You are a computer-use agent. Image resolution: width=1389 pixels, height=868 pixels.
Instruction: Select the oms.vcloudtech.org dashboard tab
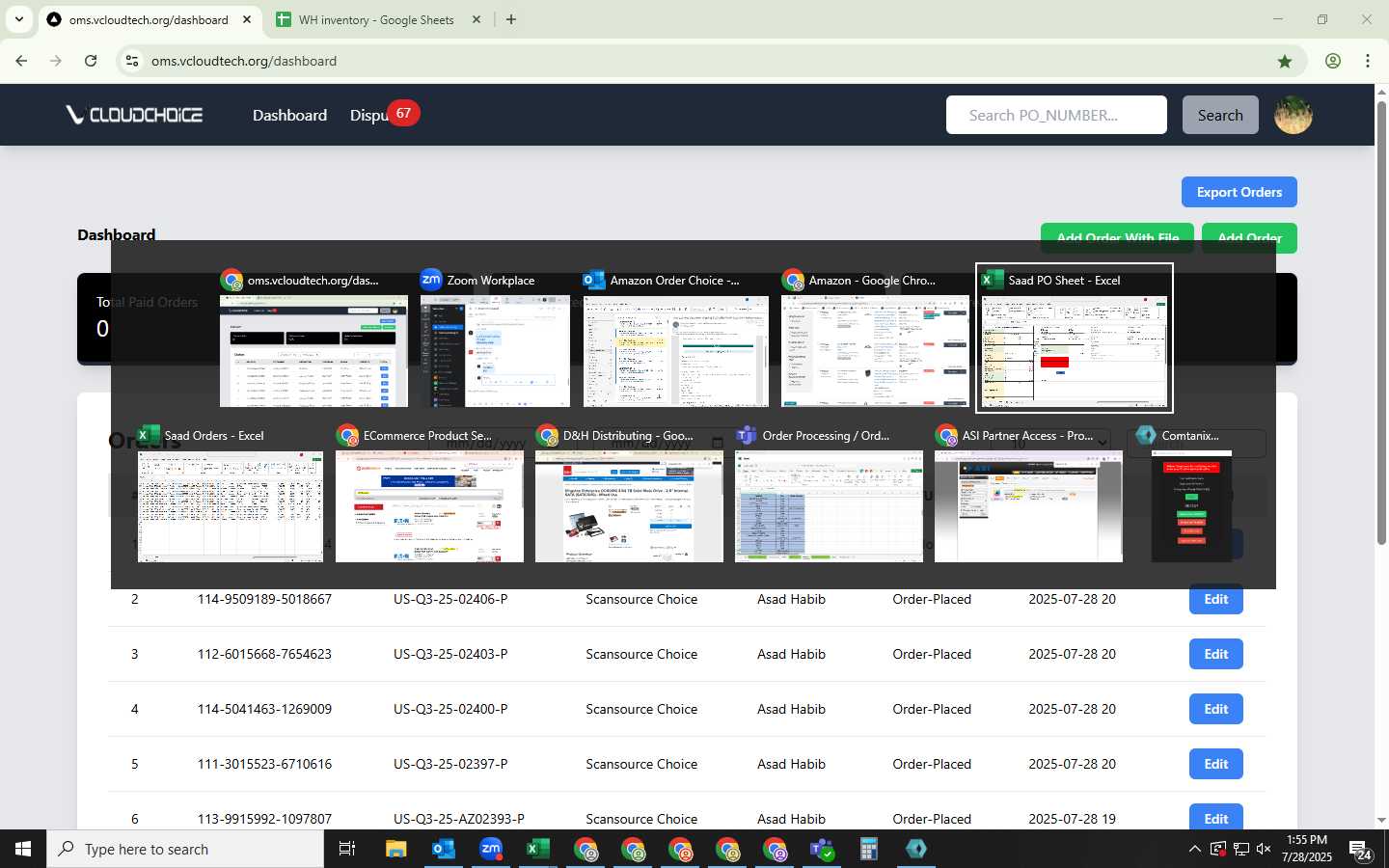[x=150, y=19]
